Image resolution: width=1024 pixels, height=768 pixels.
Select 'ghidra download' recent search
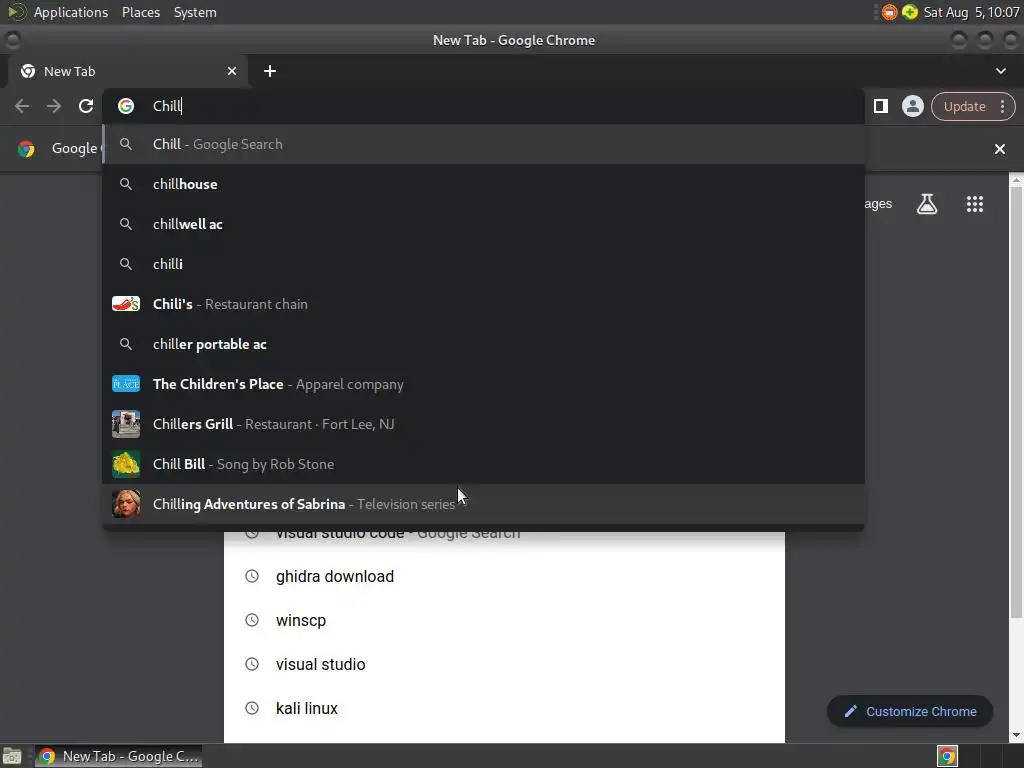click(504, 577)
